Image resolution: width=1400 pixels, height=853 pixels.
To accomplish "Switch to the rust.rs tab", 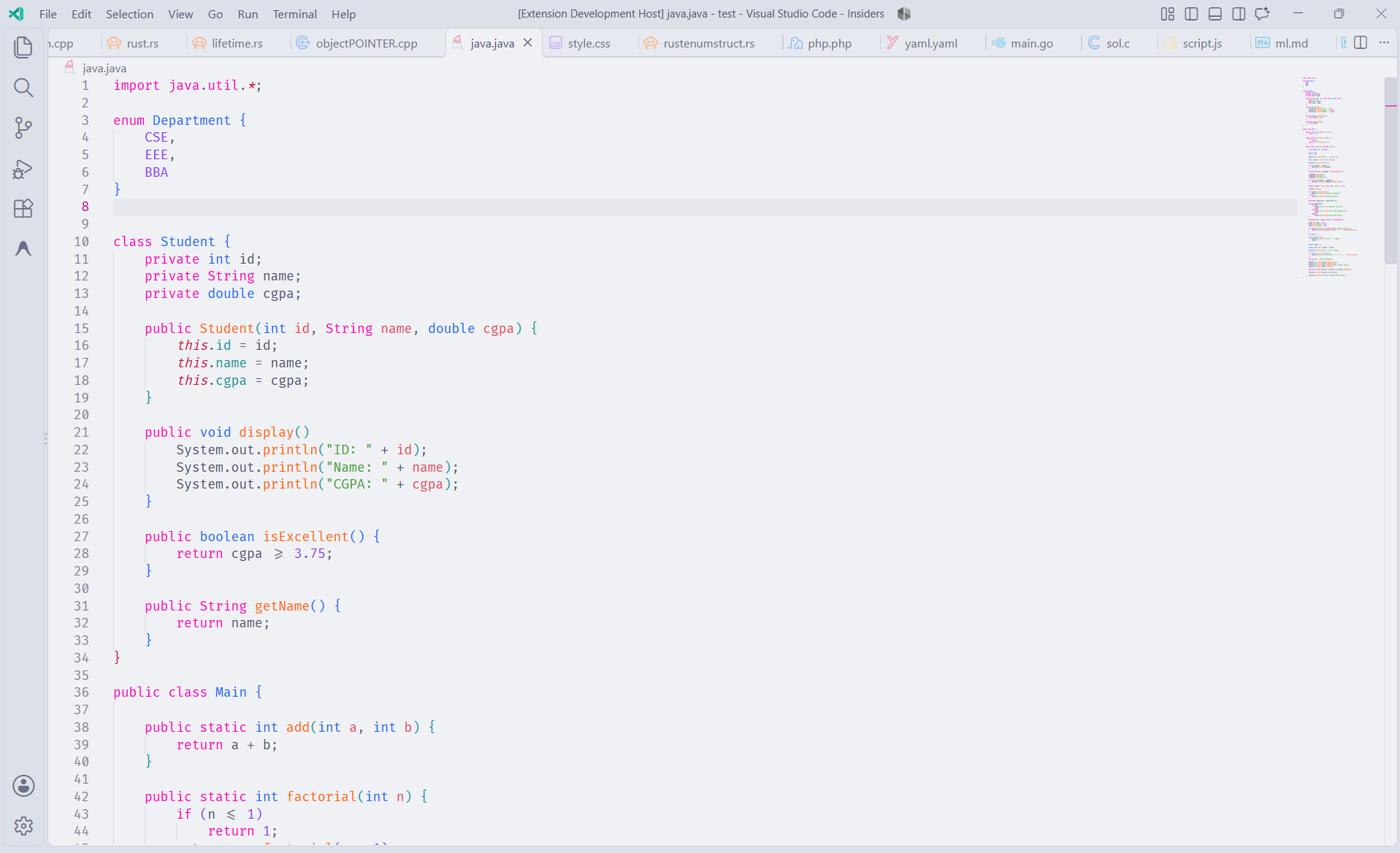I will (143, 43).
